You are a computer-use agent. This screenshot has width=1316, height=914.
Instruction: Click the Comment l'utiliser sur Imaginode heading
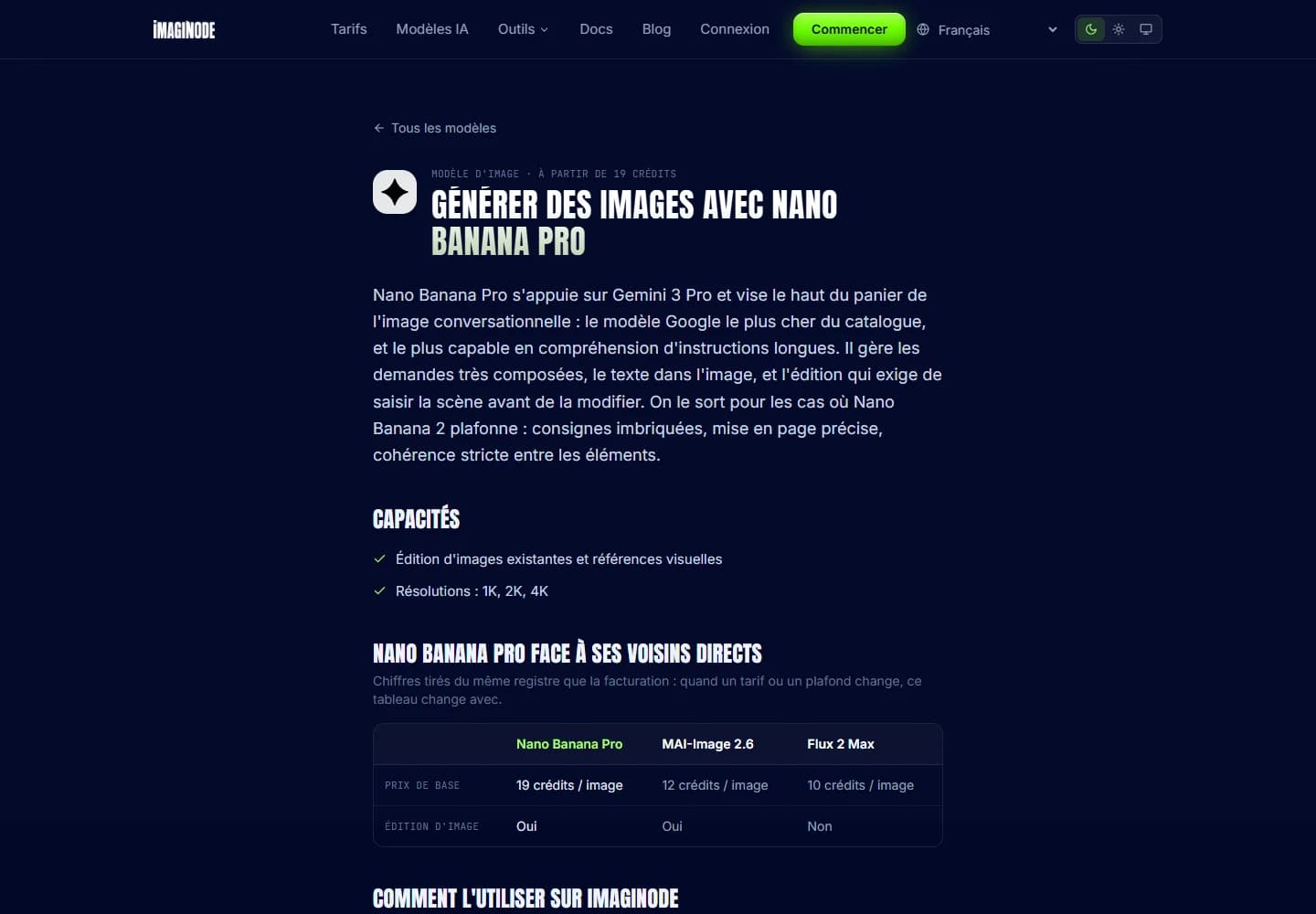click(525, 898)
